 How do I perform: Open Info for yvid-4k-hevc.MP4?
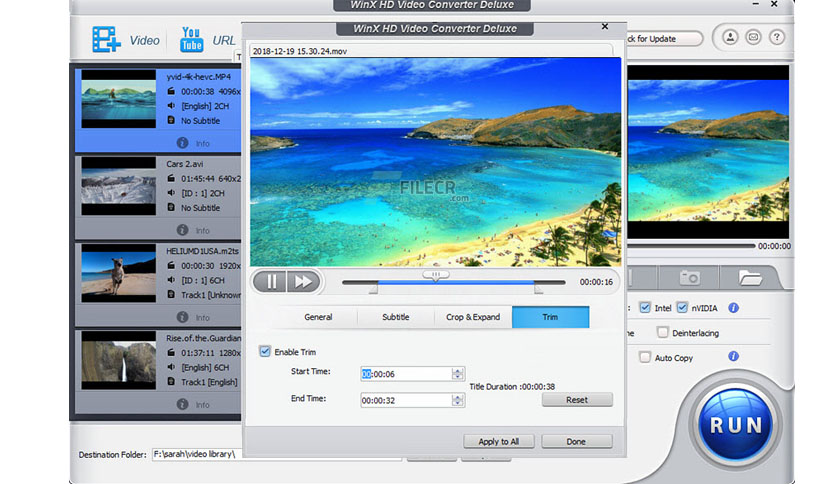click(193, 143)
